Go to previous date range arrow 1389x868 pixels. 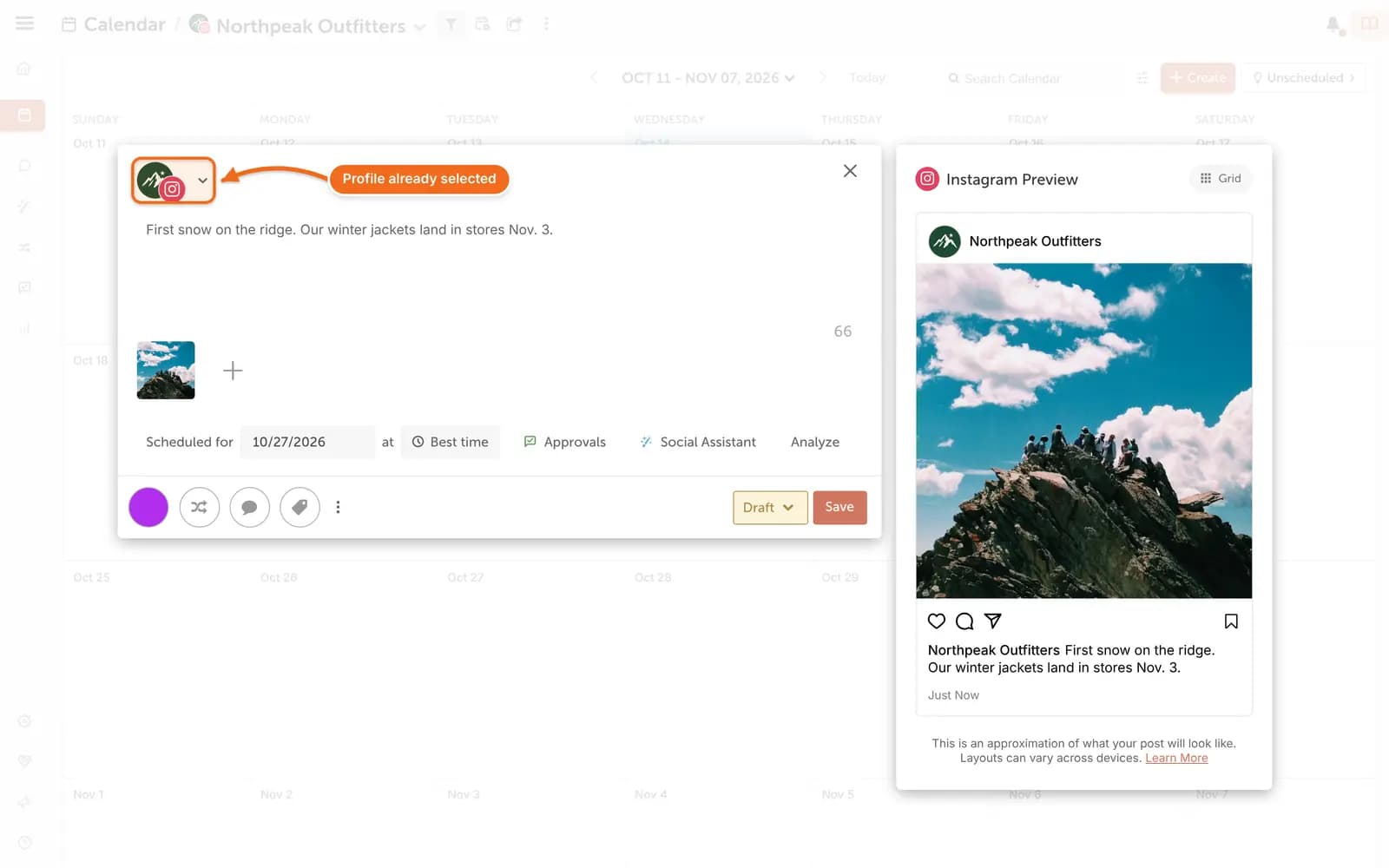(x=594, y=78)
